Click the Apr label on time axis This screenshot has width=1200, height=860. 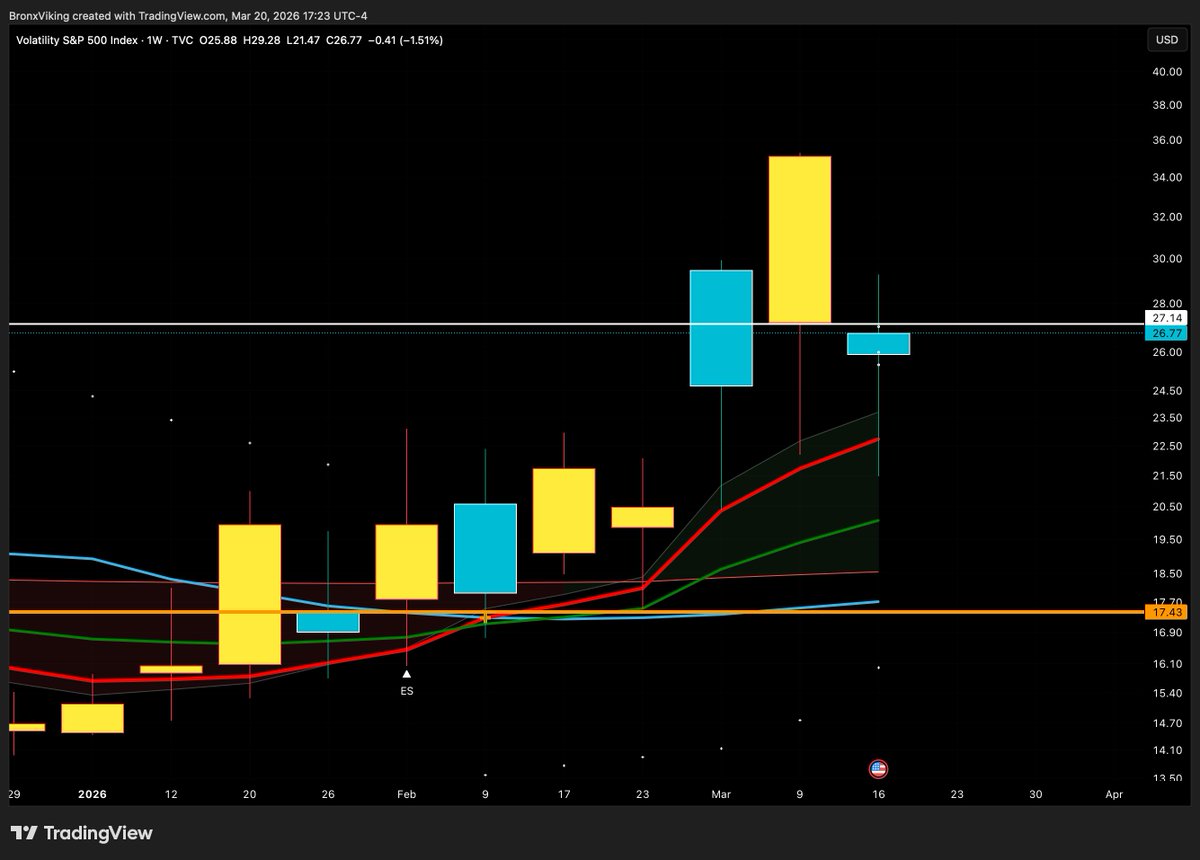(x=1114, y=794)
